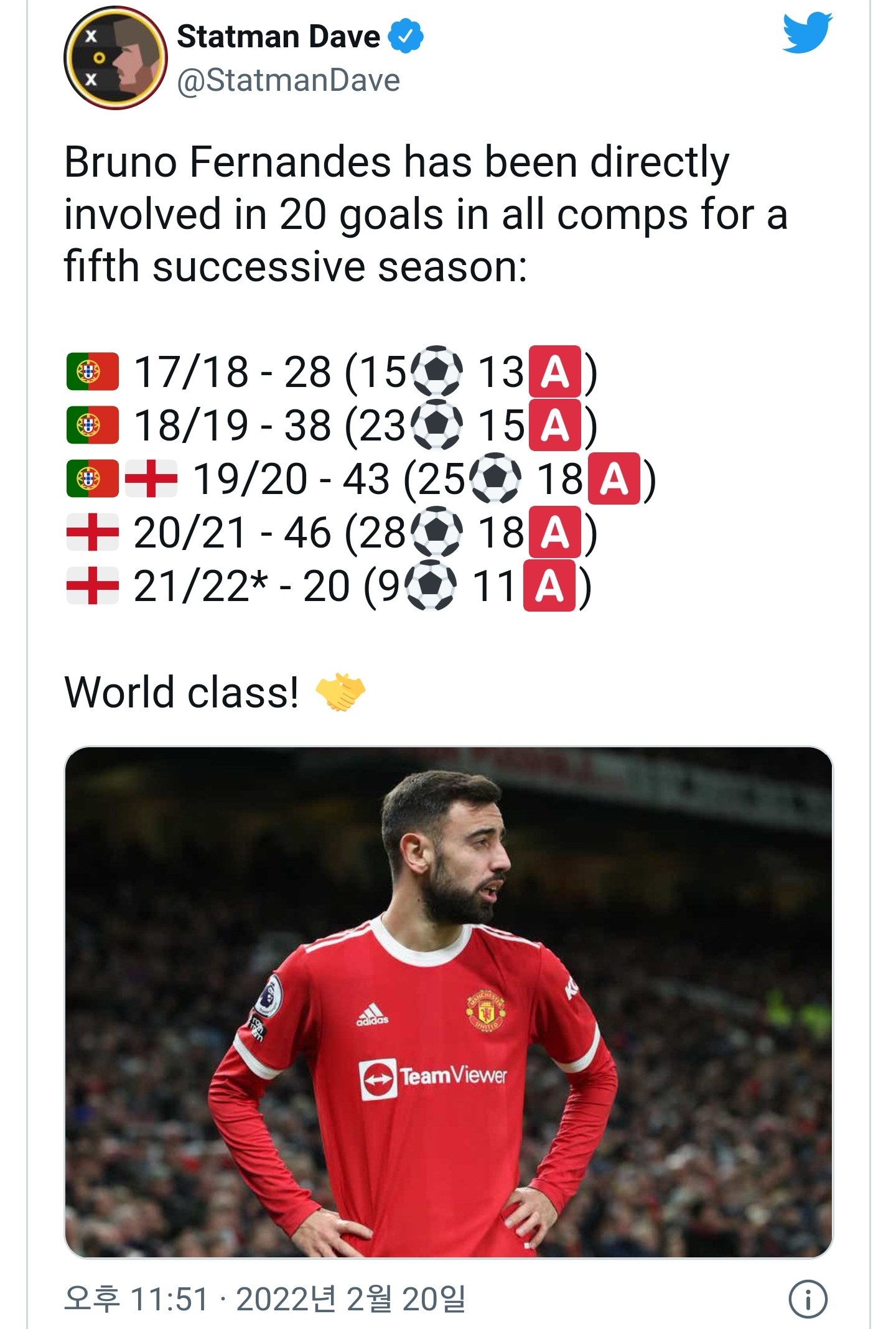Click the @StatmanDave handle
Viewport: 896px width, 1329px height.
pos(288,80)
